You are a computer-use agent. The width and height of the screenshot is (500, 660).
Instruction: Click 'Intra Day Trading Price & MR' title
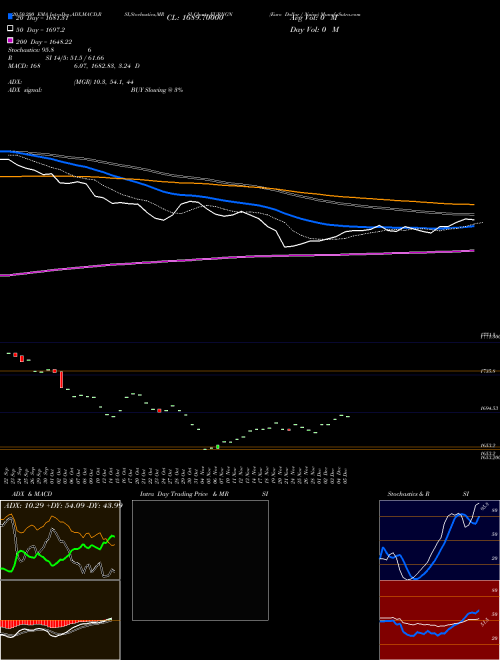[x=184, y=494]
